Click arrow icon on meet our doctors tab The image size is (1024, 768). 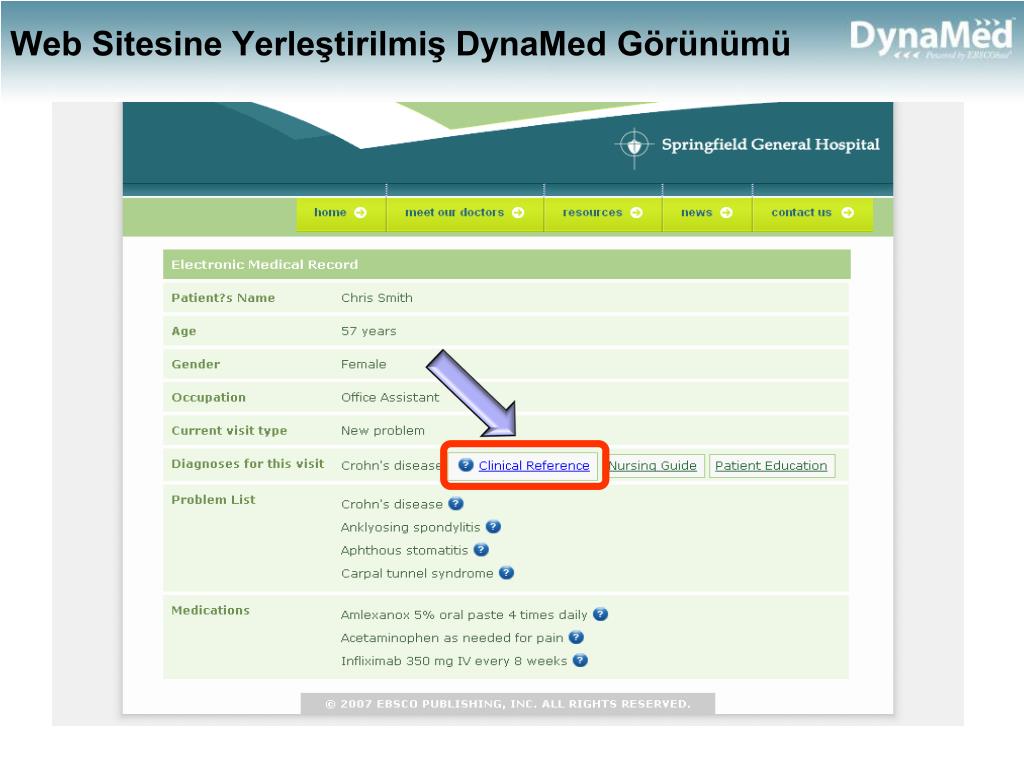pyautogui.click(x=518, y=212)
